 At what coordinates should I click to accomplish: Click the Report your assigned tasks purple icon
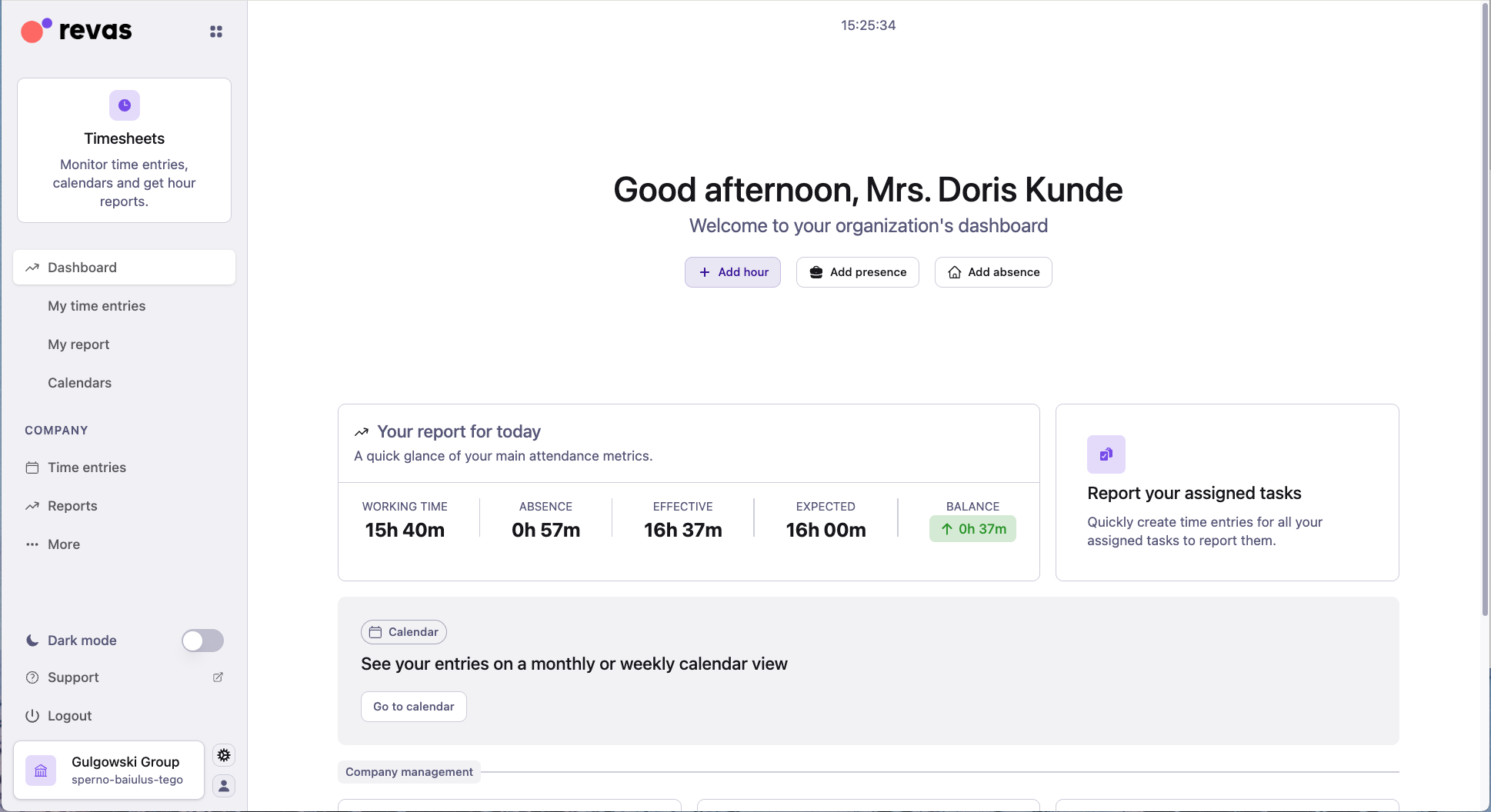point(1106,454)
